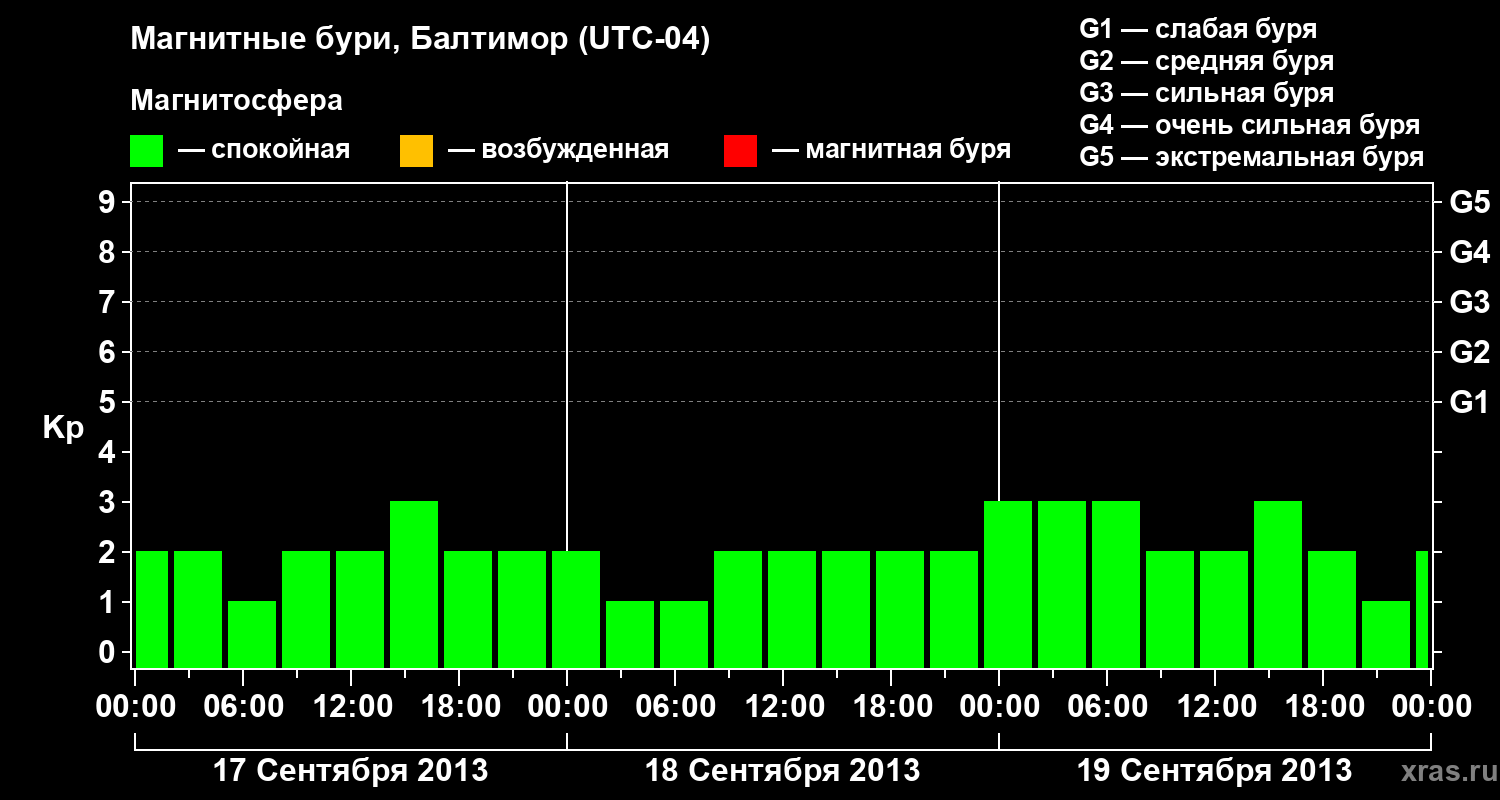Image resolution: width=1500 pixels, height=800 pixels.
Task: Click the 'G5 — экстремальная буря' legend line
Action: (x=1251, y=157)
